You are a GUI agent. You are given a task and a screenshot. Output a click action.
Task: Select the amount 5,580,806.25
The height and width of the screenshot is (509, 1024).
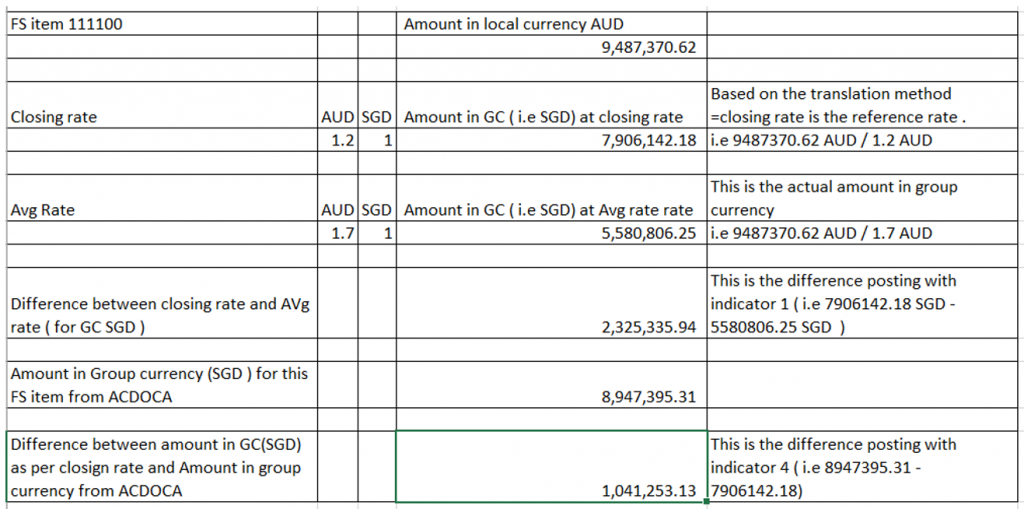[551, 233]
